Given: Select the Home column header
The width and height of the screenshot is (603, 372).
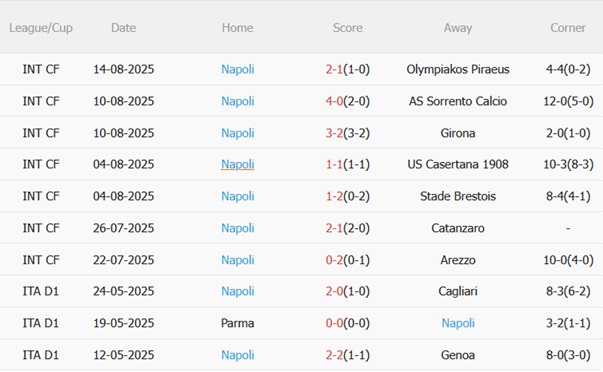Looking at the screenshot, I should click(238, 28).
